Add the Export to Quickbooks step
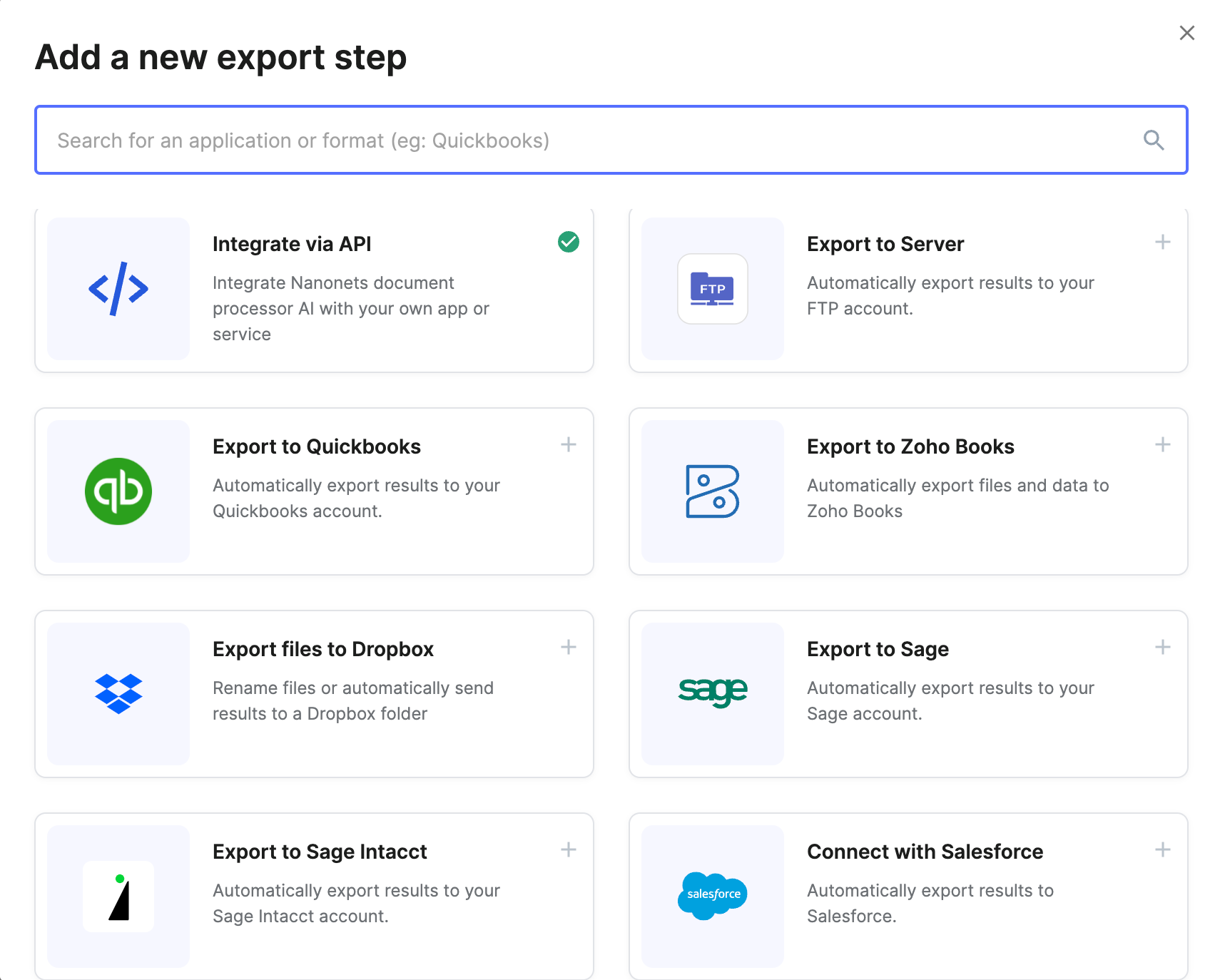The height and width of the screenshot is (980, 1230). point(569,445)
